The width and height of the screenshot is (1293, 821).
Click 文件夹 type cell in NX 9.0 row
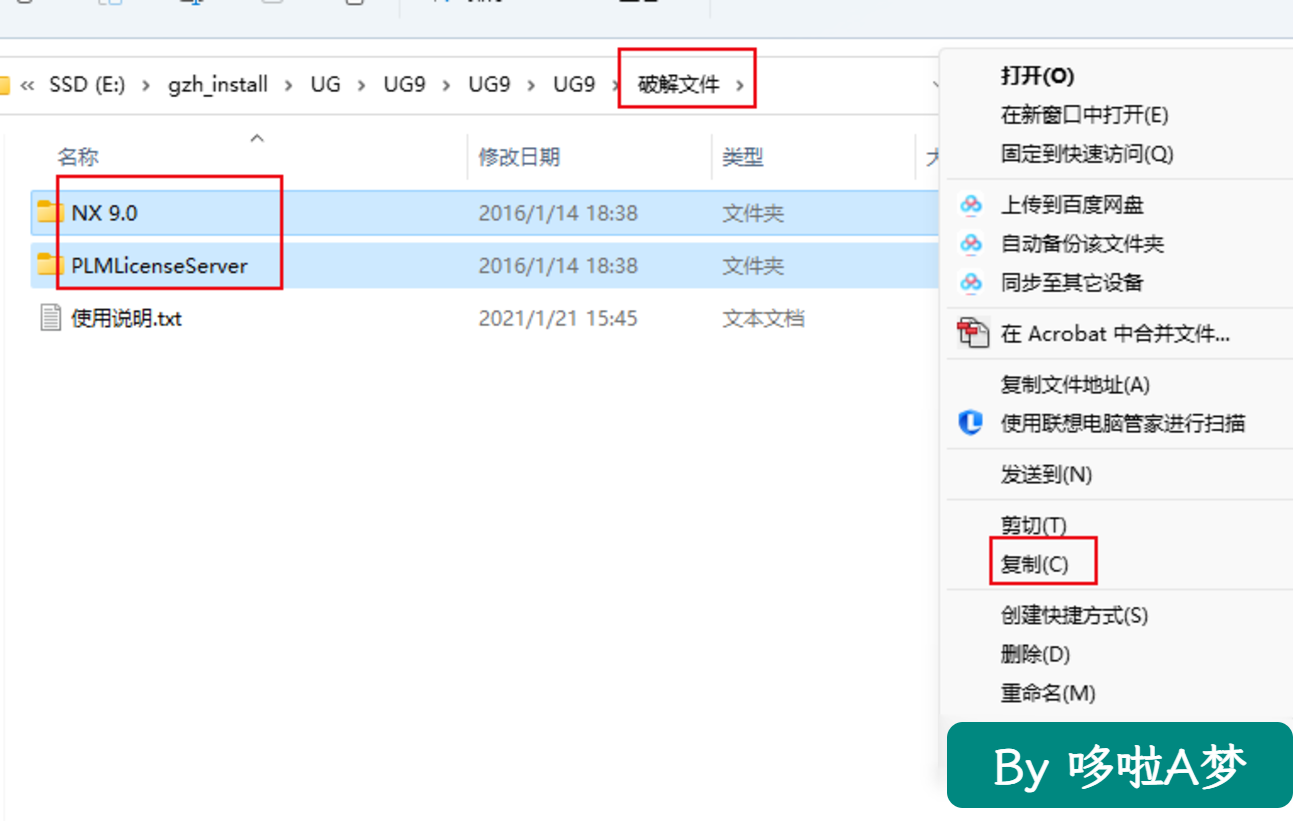pyautogui.click(x=753, y=213)
